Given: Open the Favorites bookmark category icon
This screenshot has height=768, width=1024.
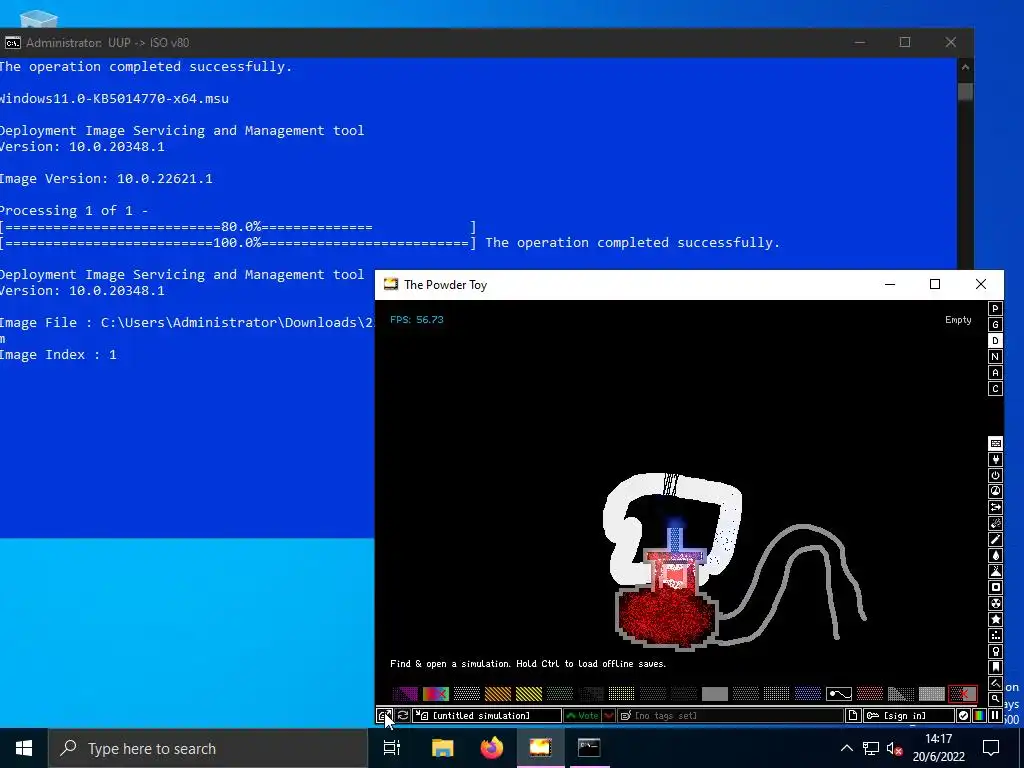Looking at the screenshot, I should (x=995, y=667).
